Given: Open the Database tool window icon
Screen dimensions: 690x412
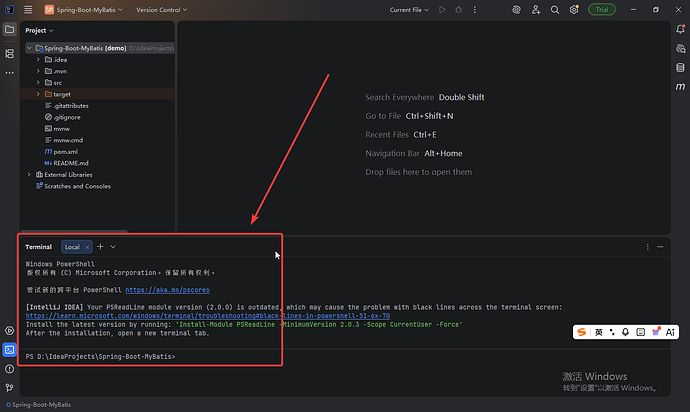Looking at the screenshot, I should click(680, 67).
